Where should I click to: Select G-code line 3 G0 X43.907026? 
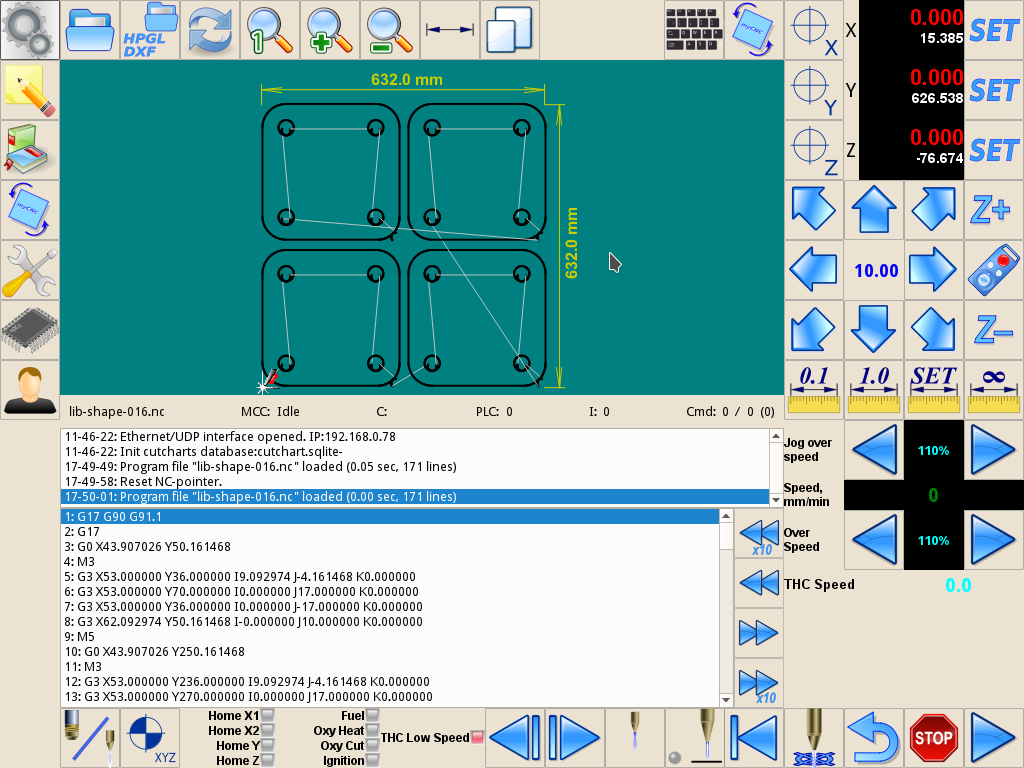click(x=148, y=547)
